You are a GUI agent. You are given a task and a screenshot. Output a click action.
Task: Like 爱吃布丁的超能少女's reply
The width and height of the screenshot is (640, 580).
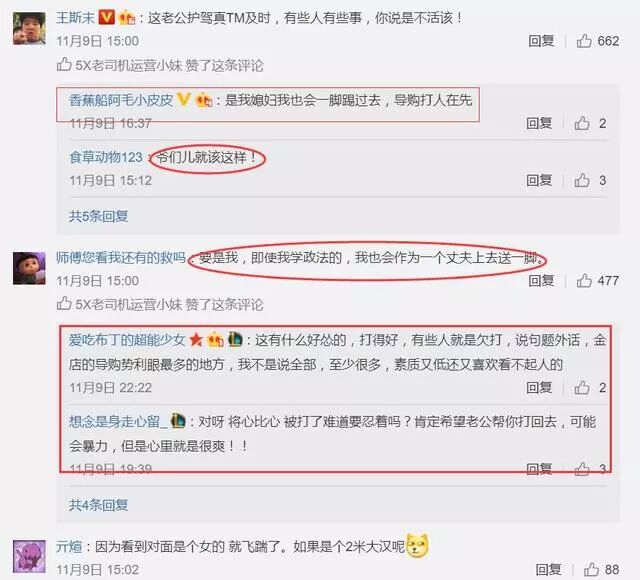[582, 387]
